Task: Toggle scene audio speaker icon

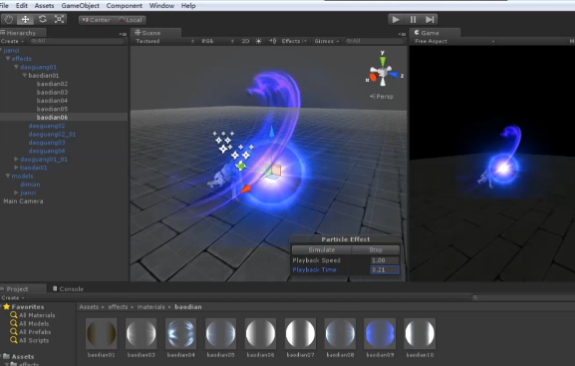Action: tap(272, 41)
